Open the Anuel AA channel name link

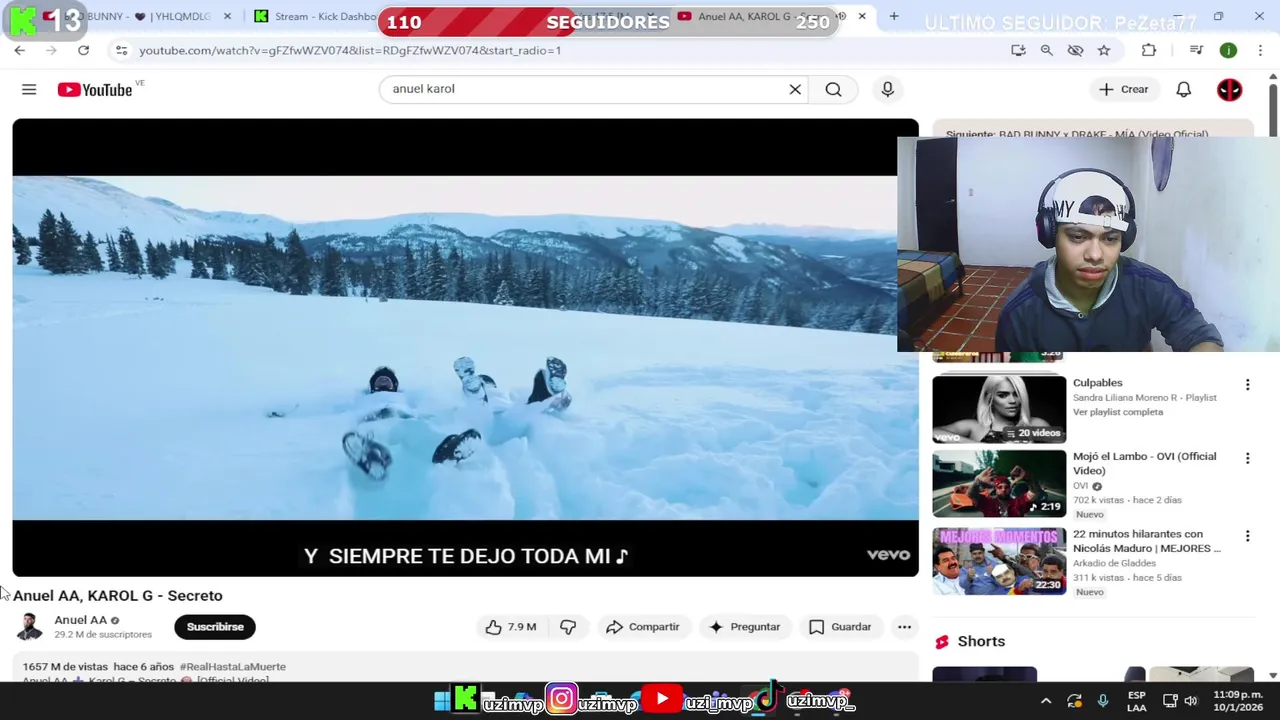pos(80,620)
